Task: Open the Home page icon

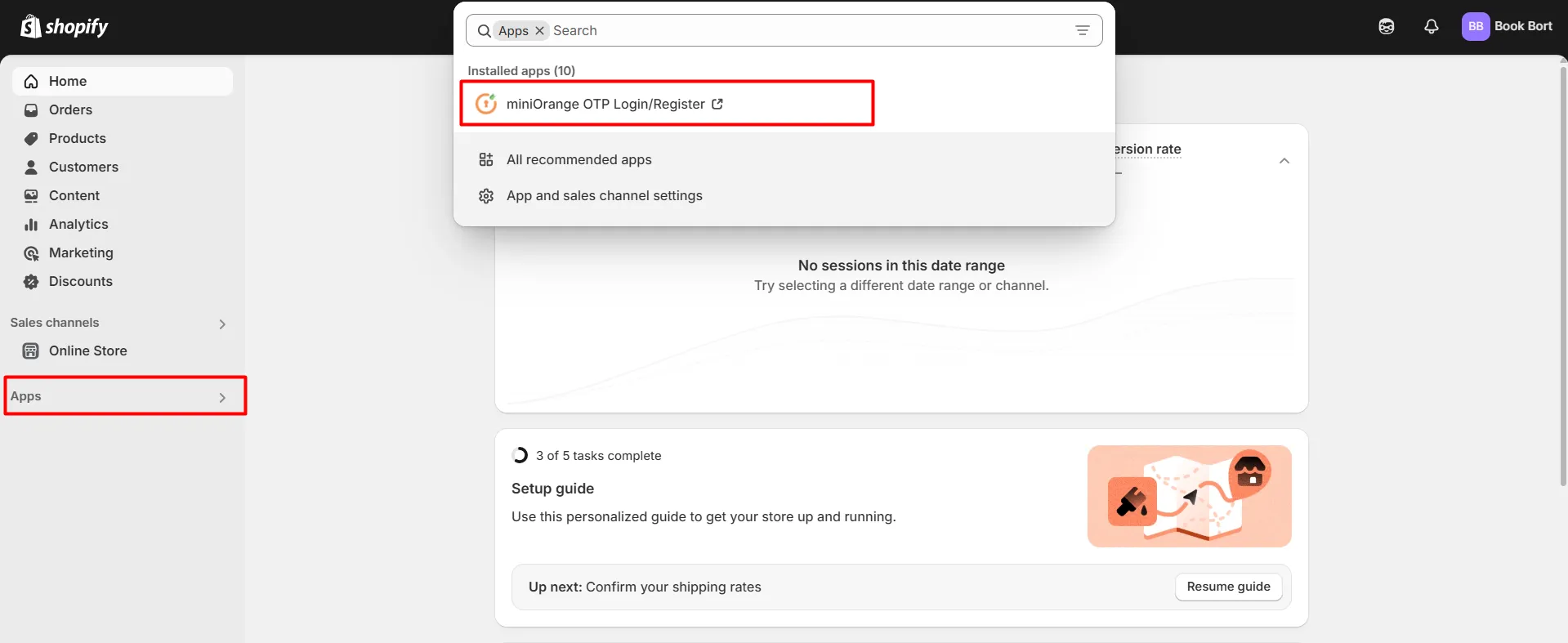Action: (x=31, y=81)
